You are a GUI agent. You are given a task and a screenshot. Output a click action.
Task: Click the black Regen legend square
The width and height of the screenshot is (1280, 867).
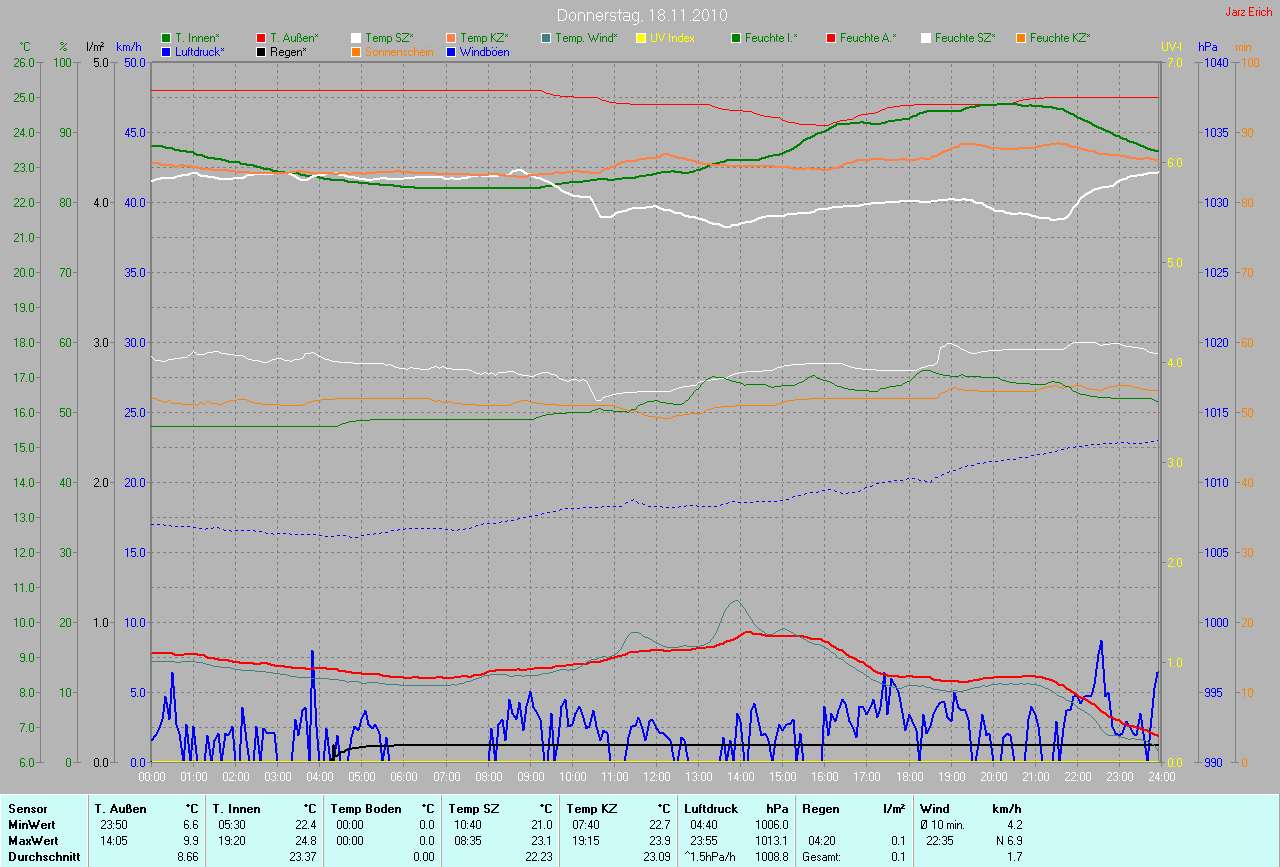261,51
